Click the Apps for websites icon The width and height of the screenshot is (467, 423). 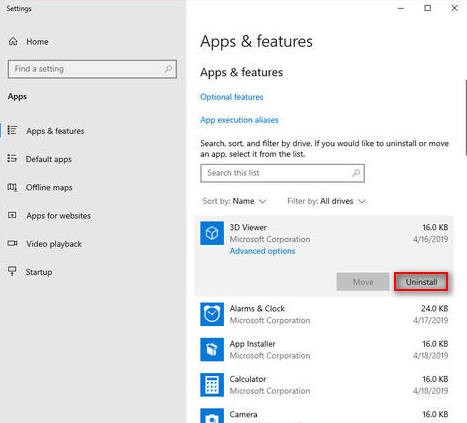[12, 215]
